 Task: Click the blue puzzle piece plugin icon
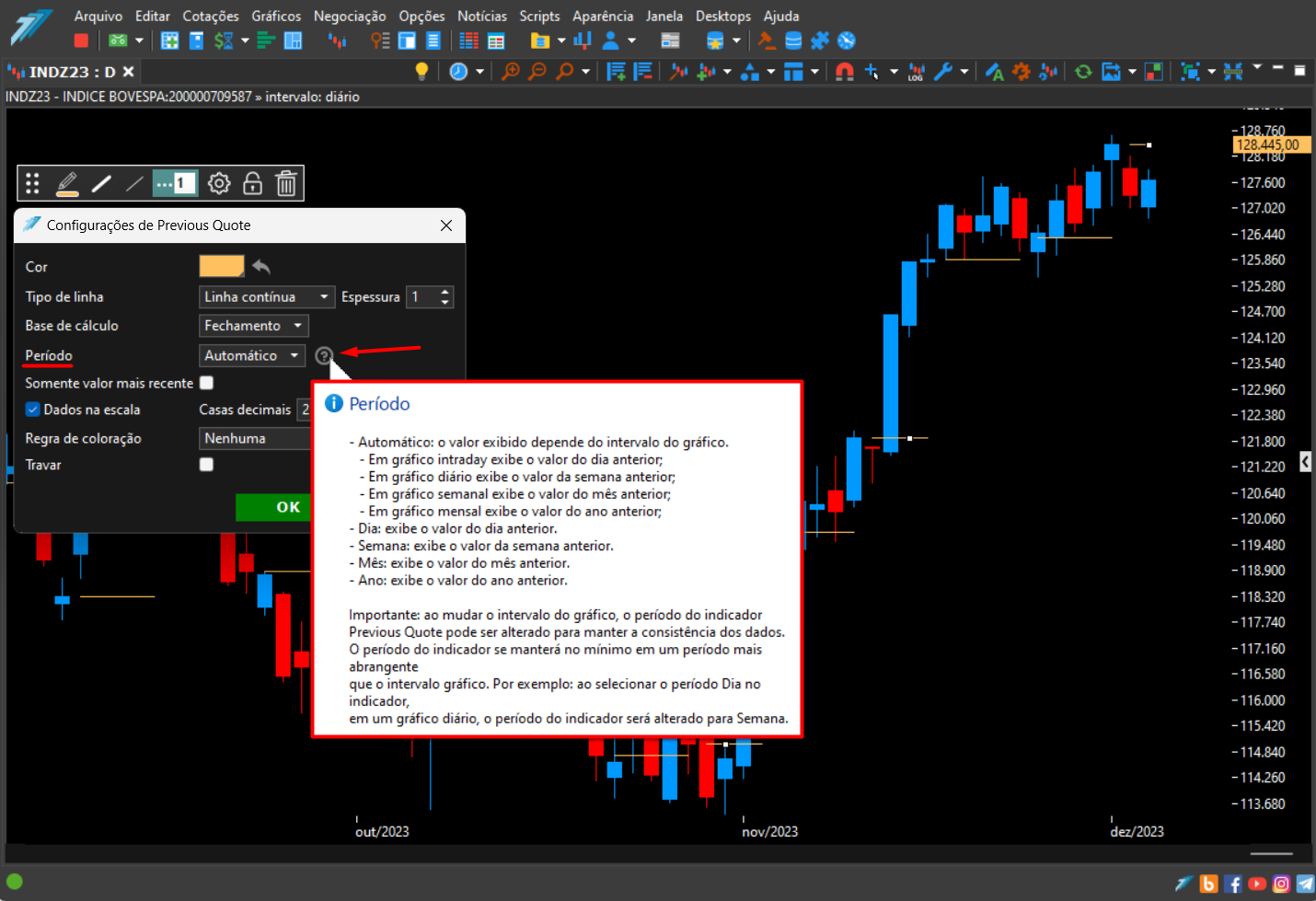[819, 40]
